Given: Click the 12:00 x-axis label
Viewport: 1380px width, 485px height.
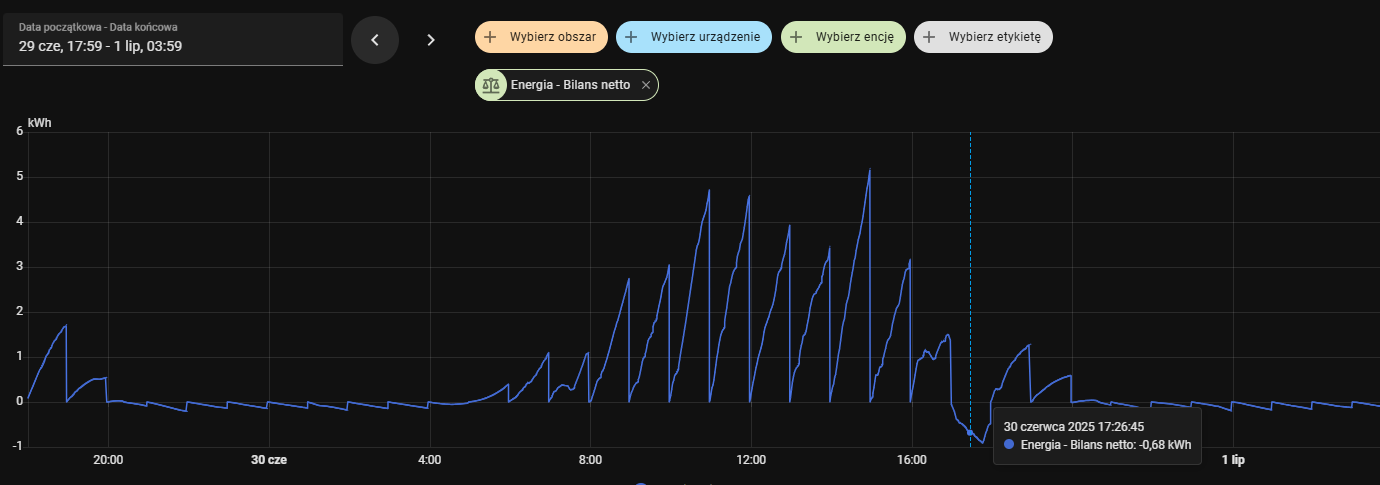Looking at the screenshot, I should coord(751,460).
